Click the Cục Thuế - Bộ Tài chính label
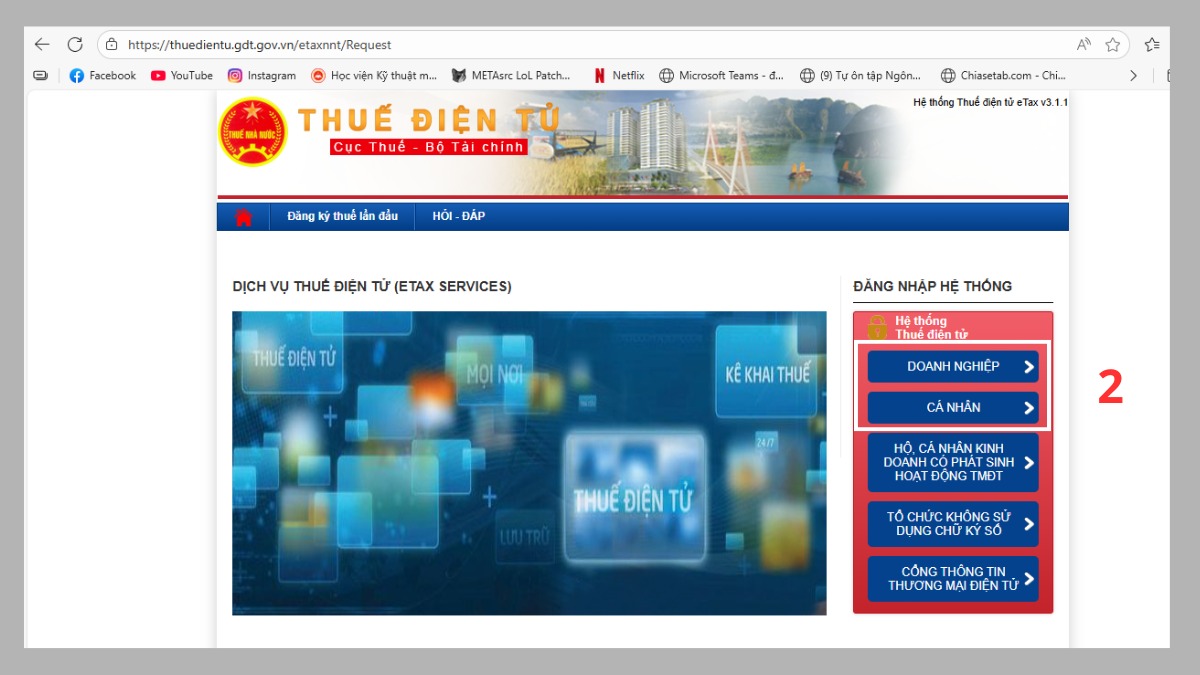The height and width of the screenshot is (675, 1200). tap(429, 147)
